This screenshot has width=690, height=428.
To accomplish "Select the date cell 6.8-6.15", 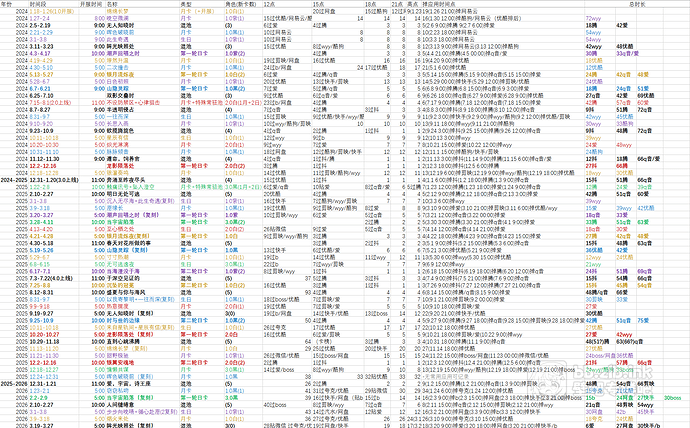I will pyautogui.click(x=40, y=264).
